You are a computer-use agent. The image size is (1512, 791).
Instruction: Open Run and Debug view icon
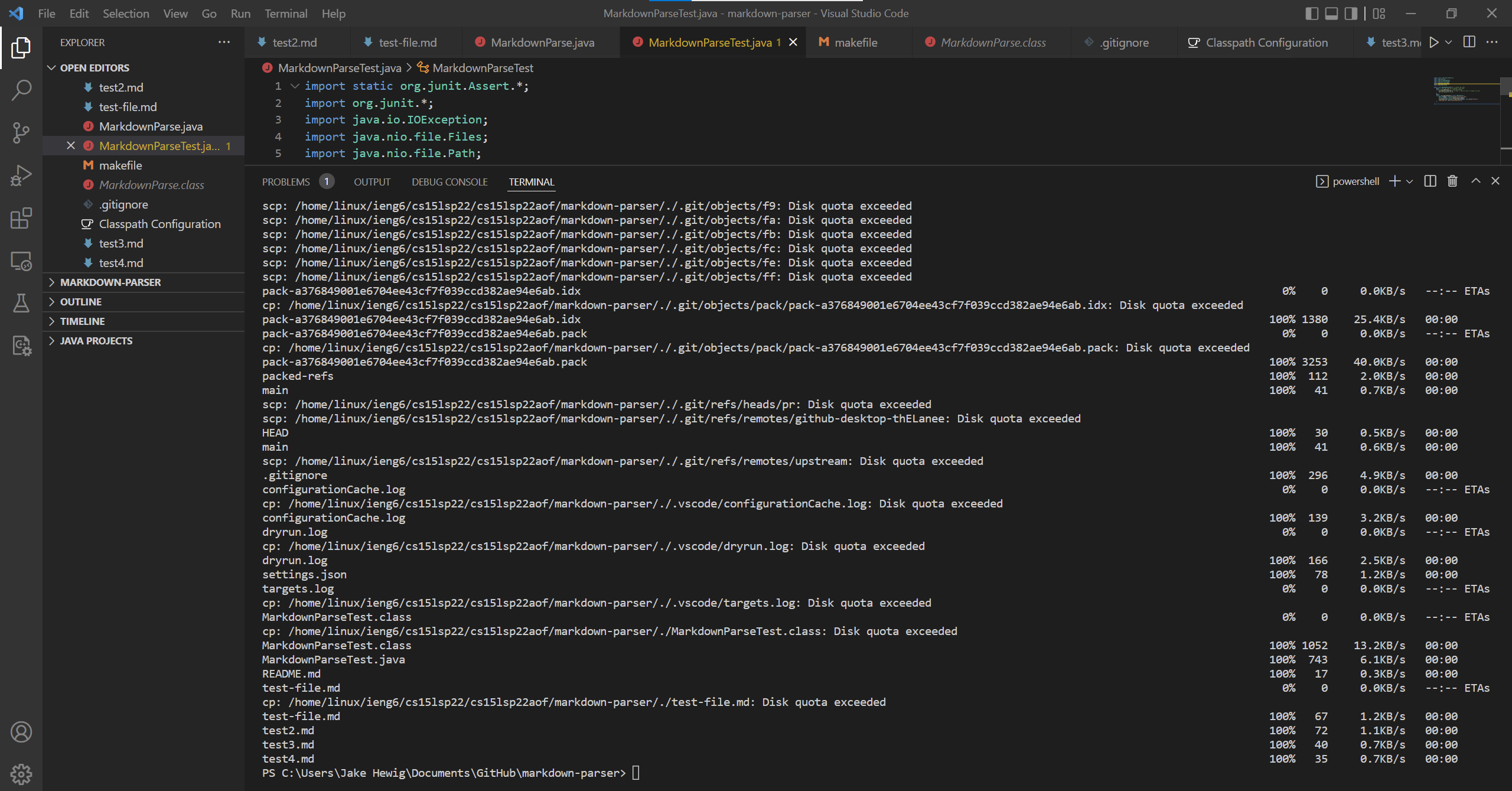tap(21, 175)
